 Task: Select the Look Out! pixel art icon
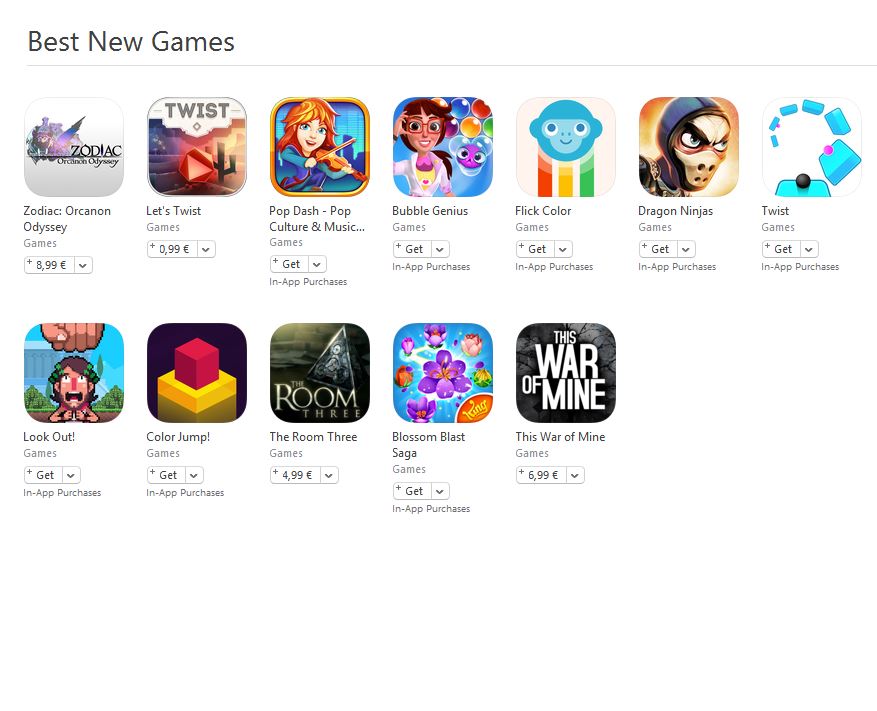[74, 373]
